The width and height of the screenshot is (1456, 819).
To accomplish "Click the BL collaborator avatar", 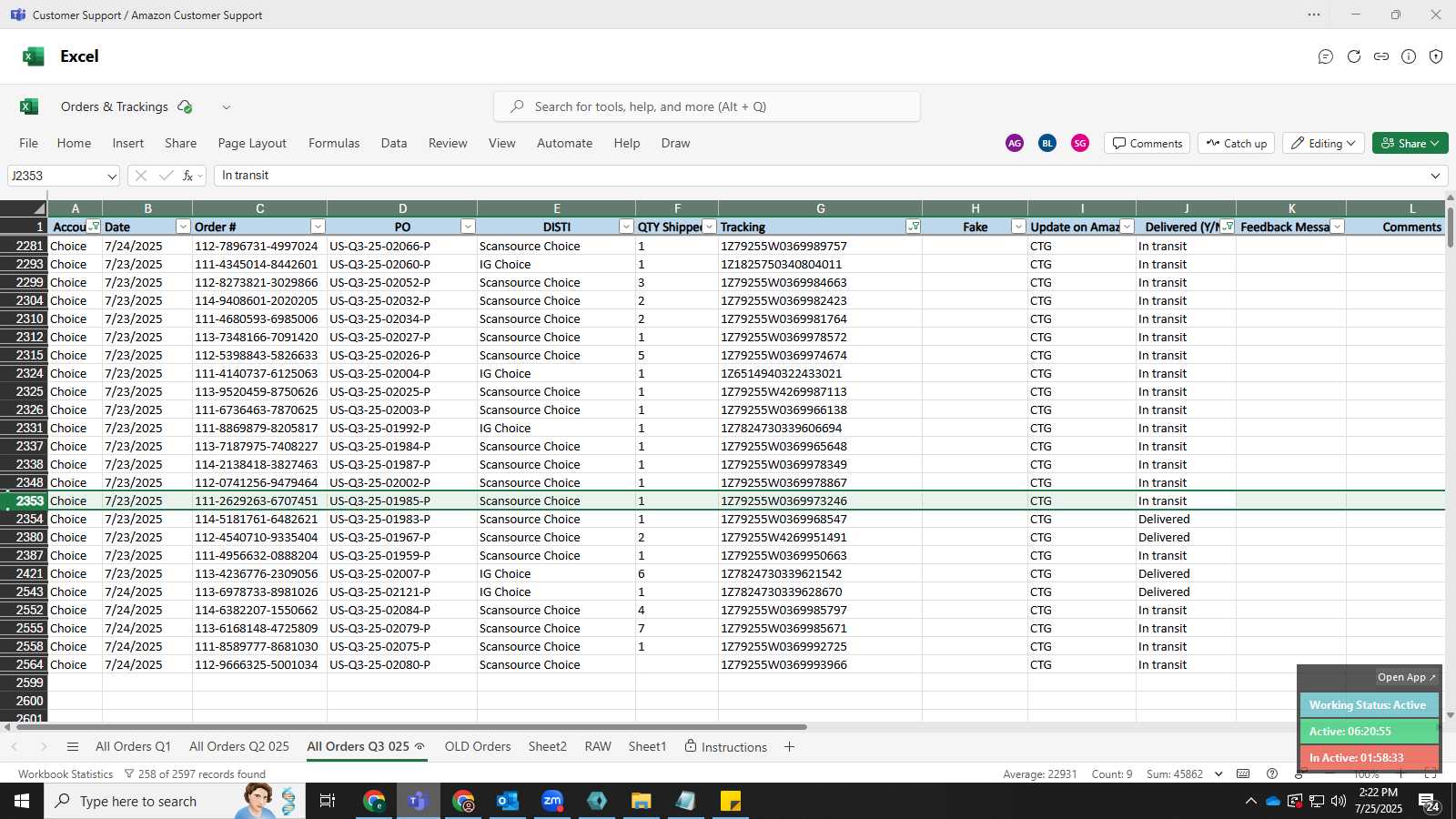I will [x=1047, y=143].
